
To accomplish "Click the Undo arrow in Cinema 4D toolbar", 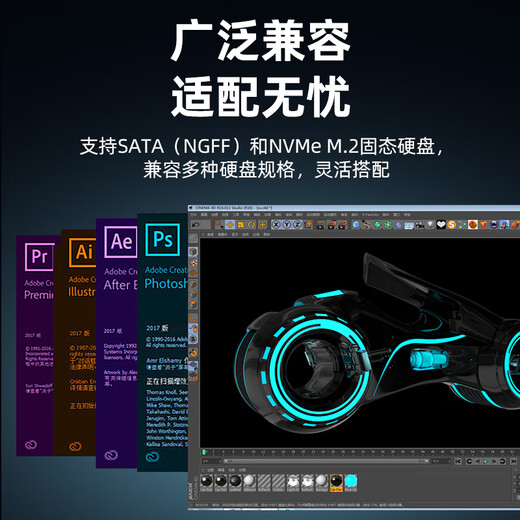I will (196, 225).
